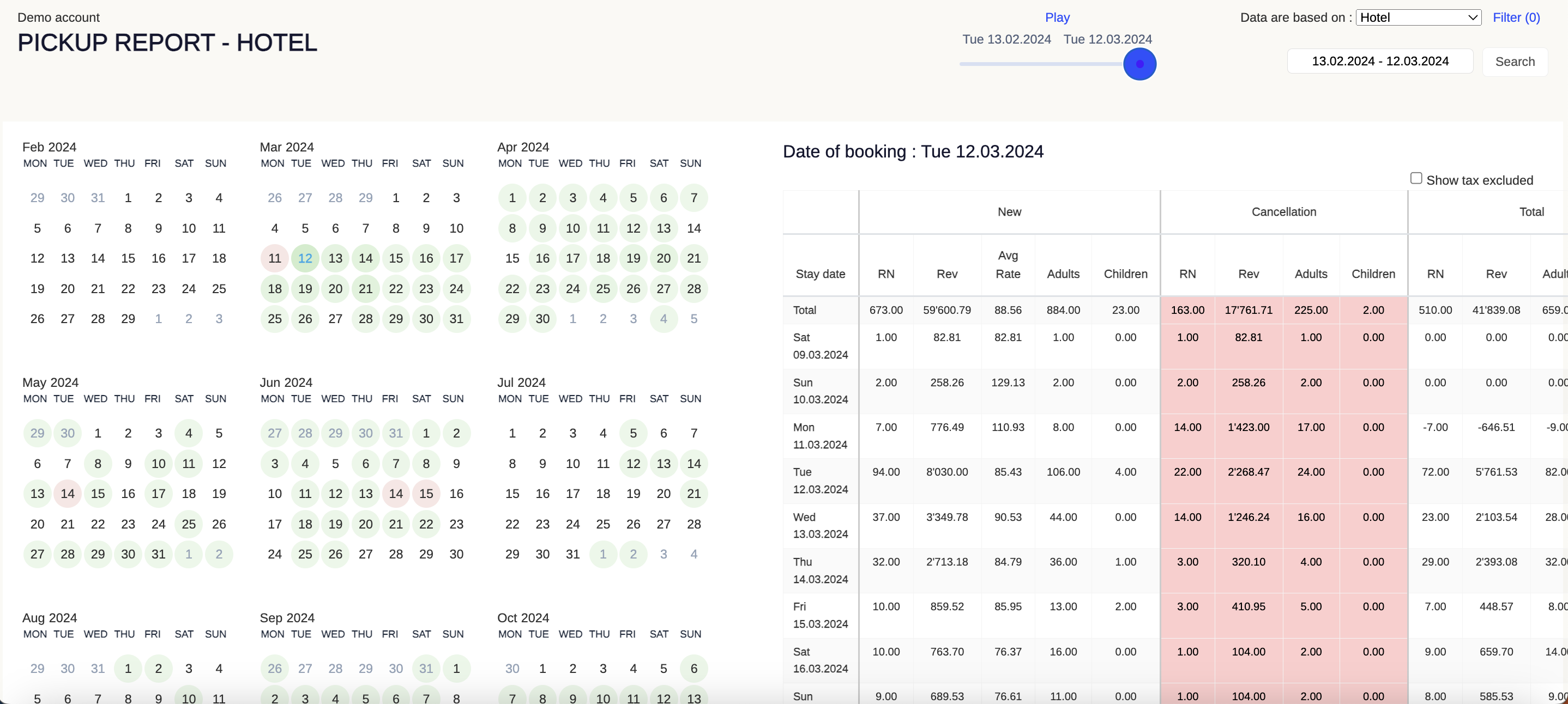Select March 12 in Mar 2024 calendar
Screen dimensions: 1568x704
point(305,258)
